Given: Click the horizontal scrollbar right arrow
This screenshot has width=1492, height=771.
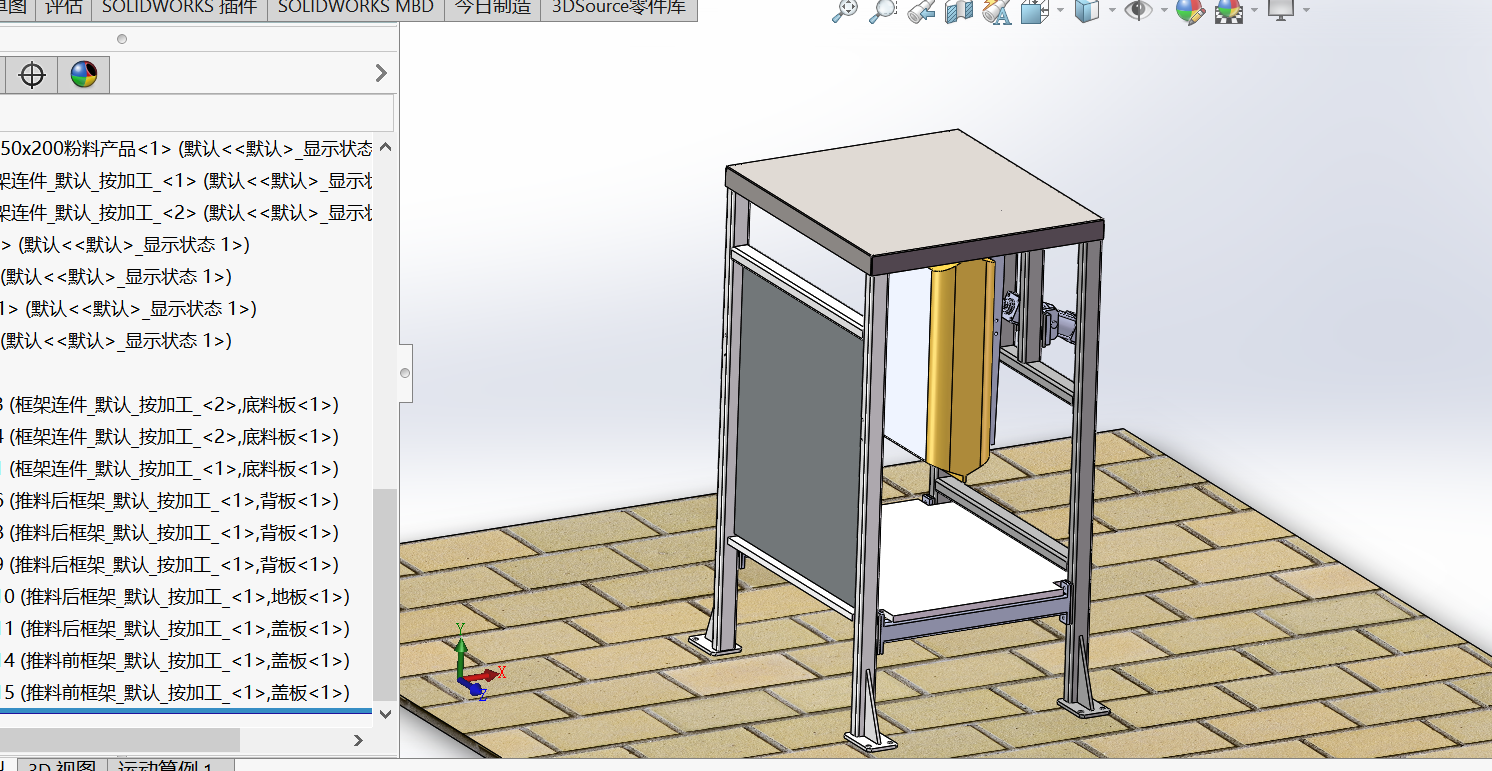Looking at the screenshot, I should pyautogui.click(x=359, y=740).
